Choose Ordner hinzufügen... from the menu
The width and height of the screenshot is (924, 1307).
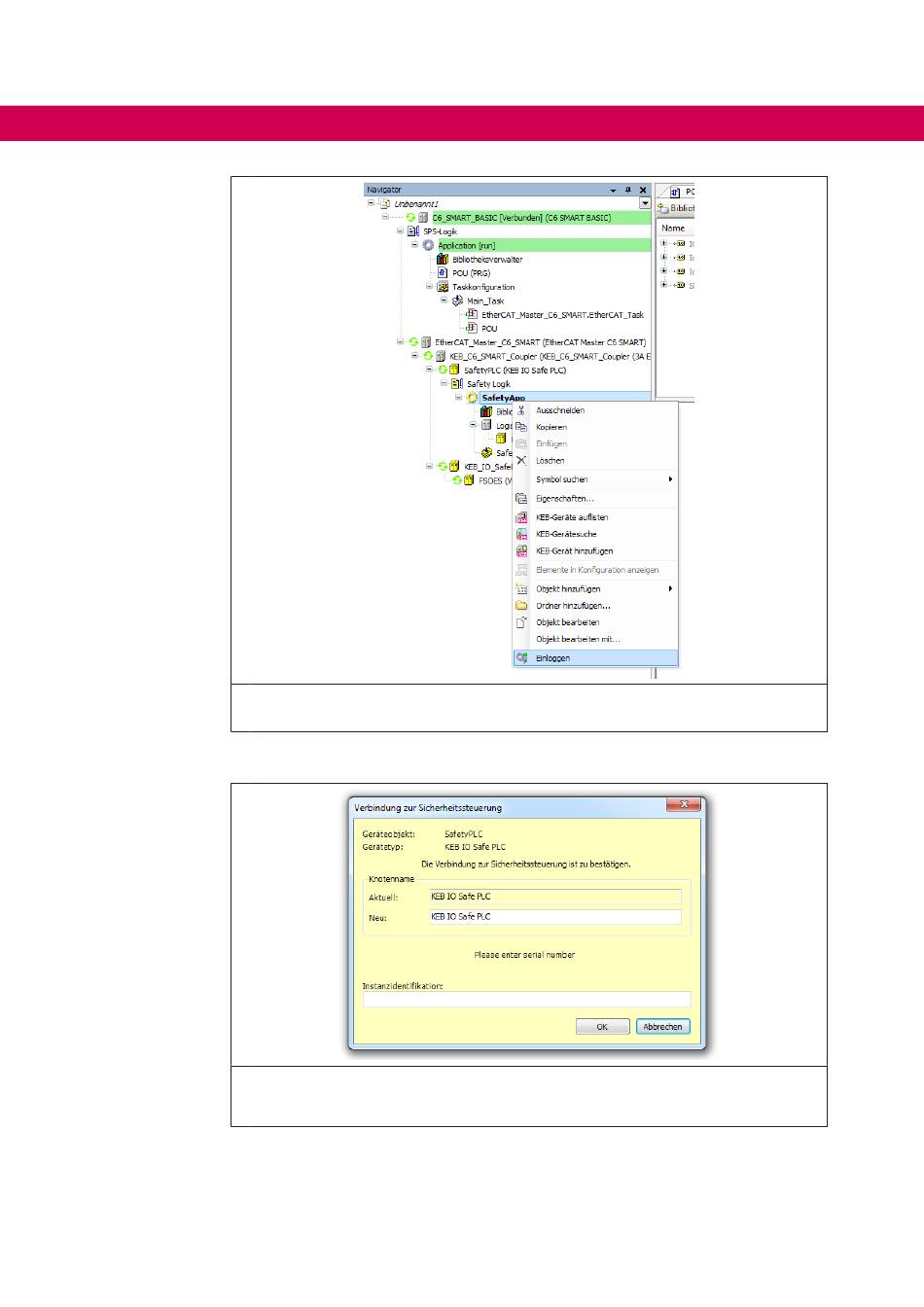coord(595,606)
